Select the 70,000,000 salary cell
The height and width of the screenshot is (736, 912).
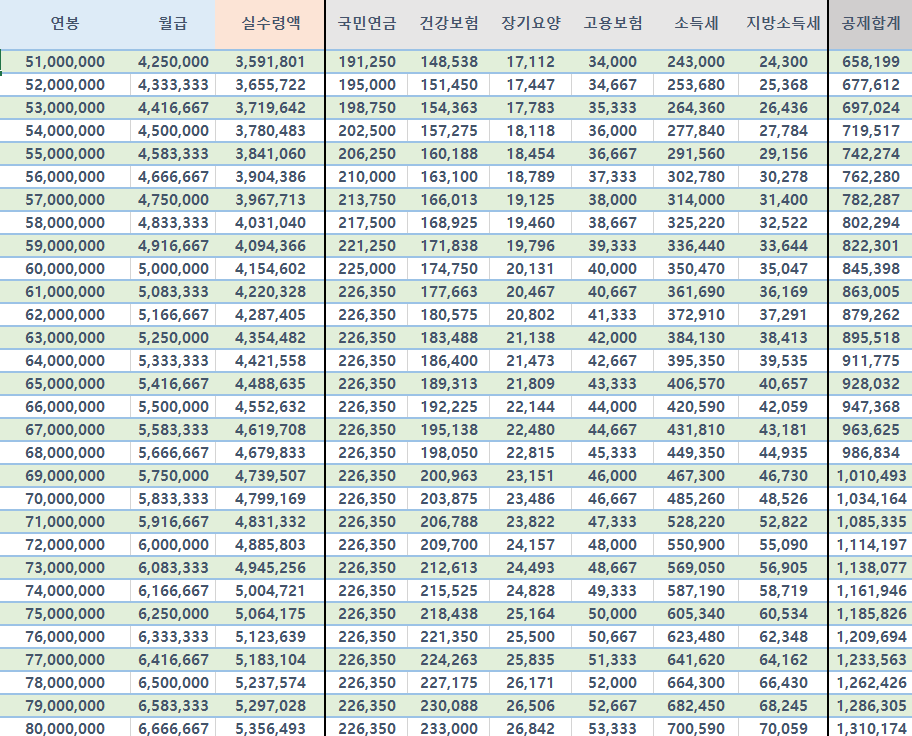65,499
